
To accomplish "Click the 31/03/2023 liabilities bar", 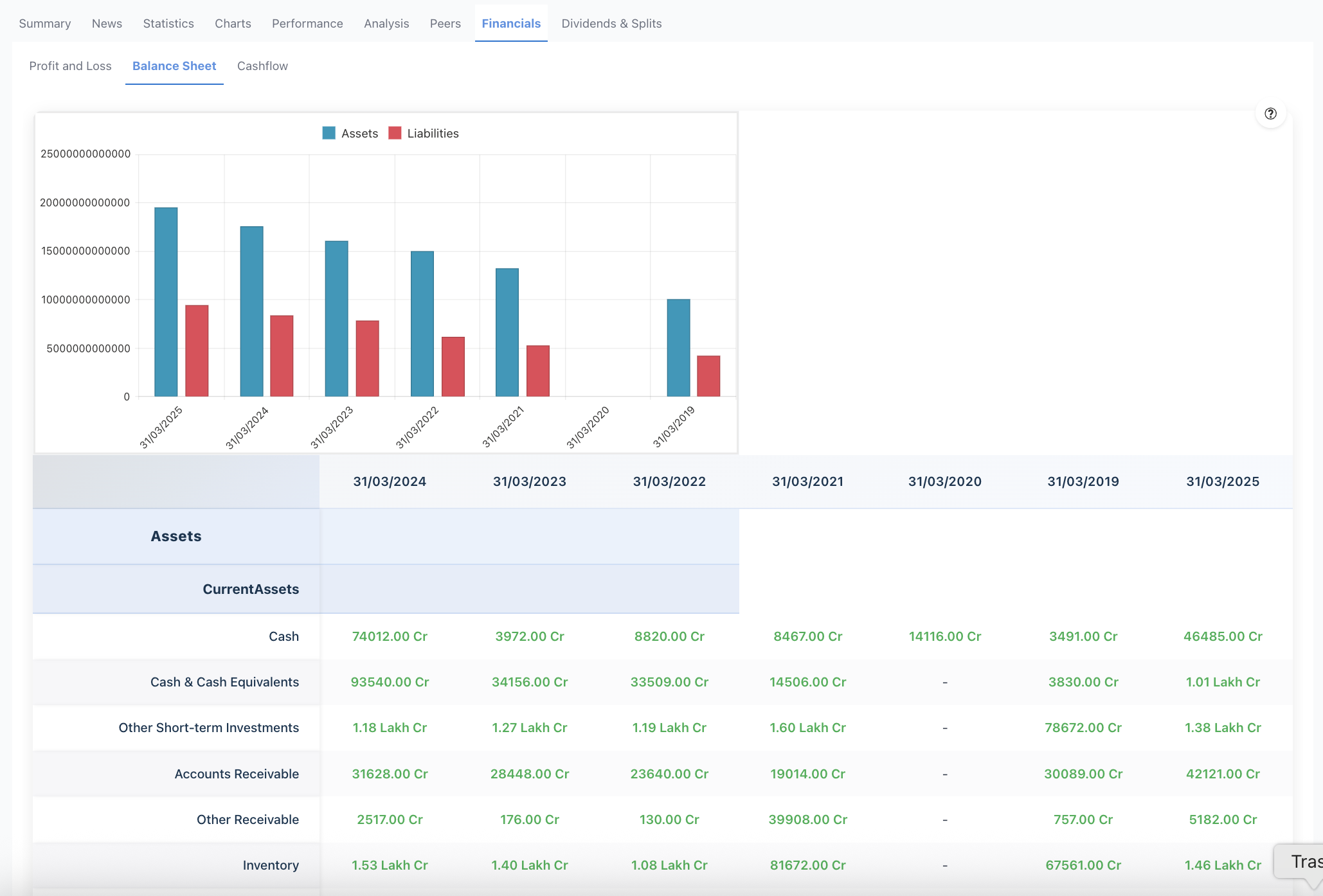I will pos(367,359).
